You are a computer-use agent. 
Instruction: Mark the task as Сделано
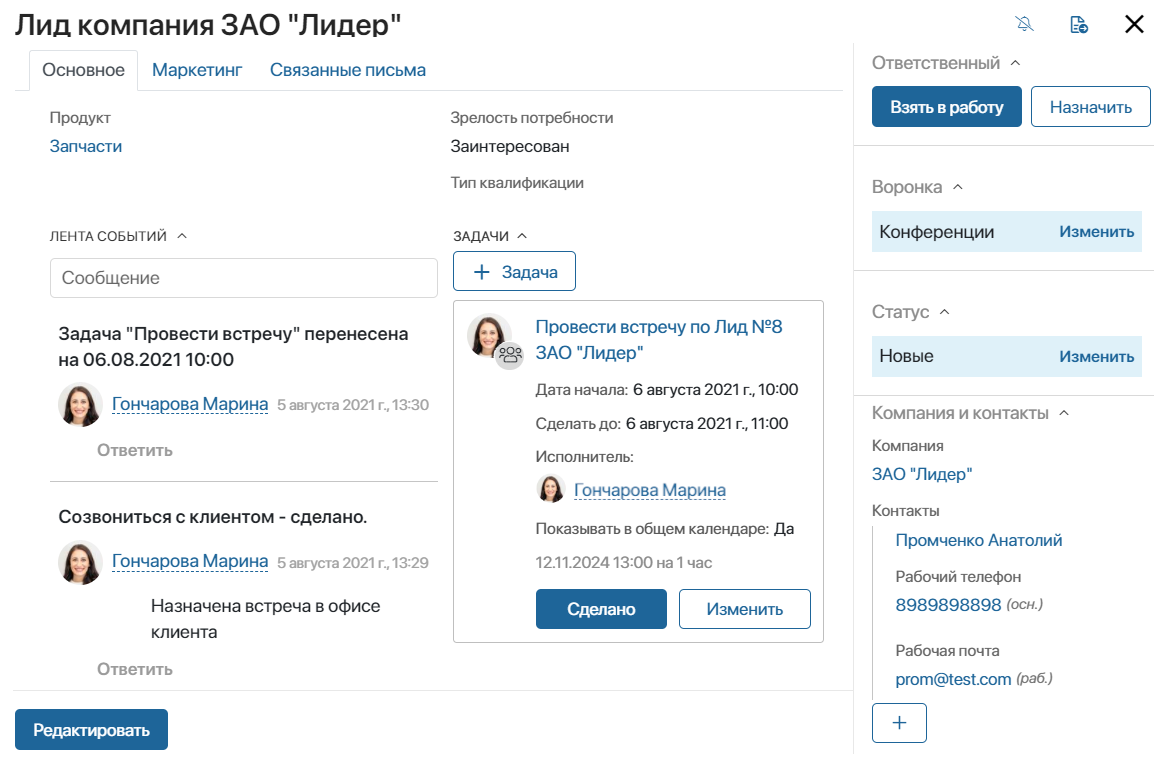coord(601,609)
